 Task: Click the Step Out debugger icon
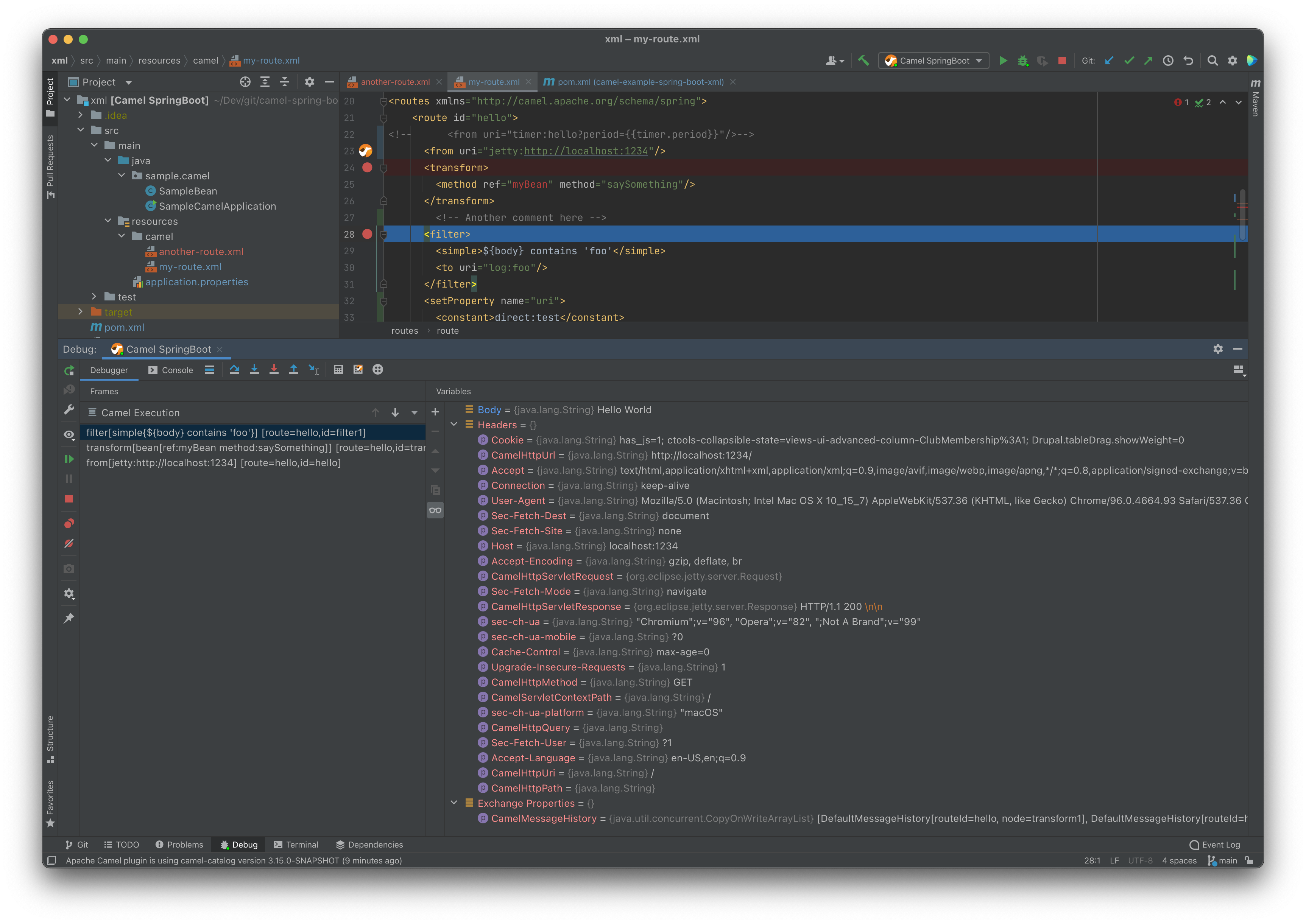click(x=294, y=369)
